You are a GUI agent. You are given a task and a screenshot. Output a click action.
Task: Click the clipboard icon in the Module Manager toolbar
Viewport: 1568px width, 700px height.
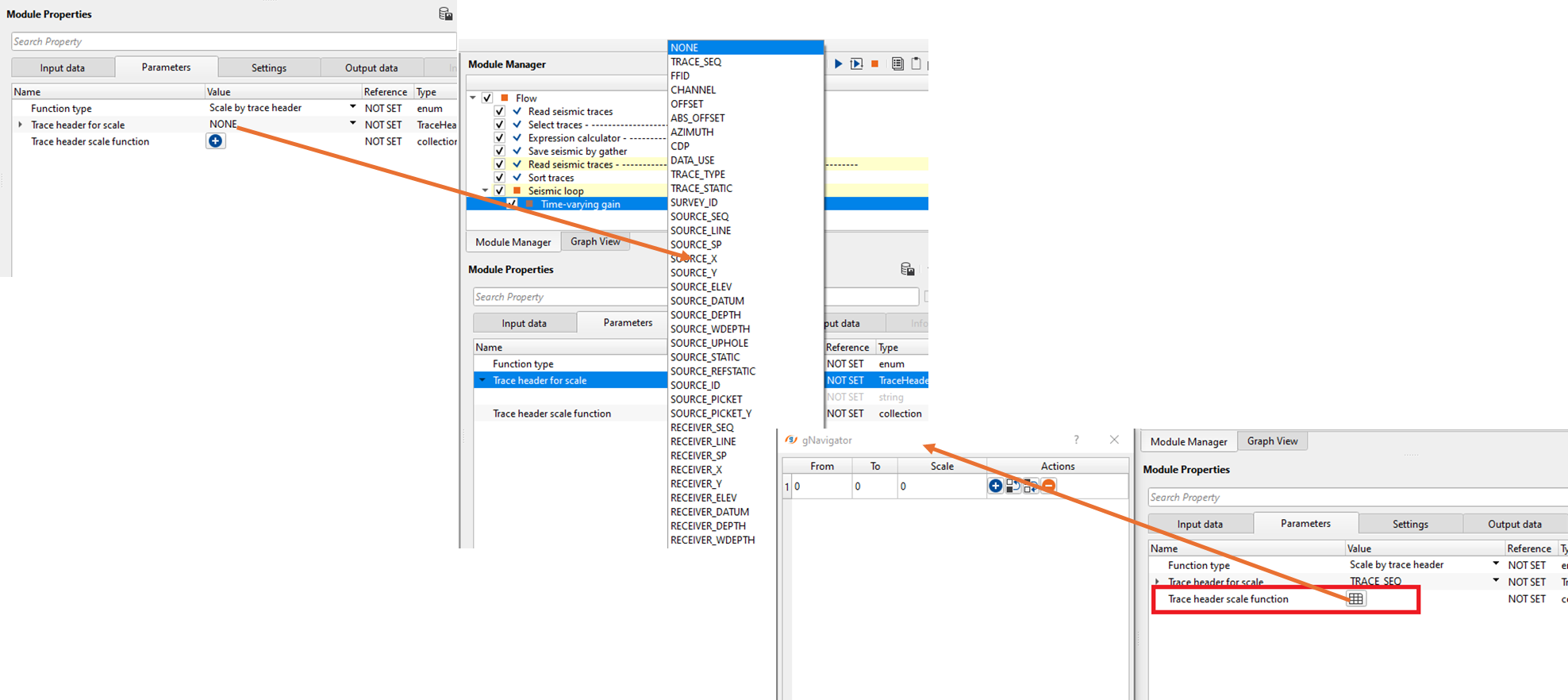(x=916, y=63)
